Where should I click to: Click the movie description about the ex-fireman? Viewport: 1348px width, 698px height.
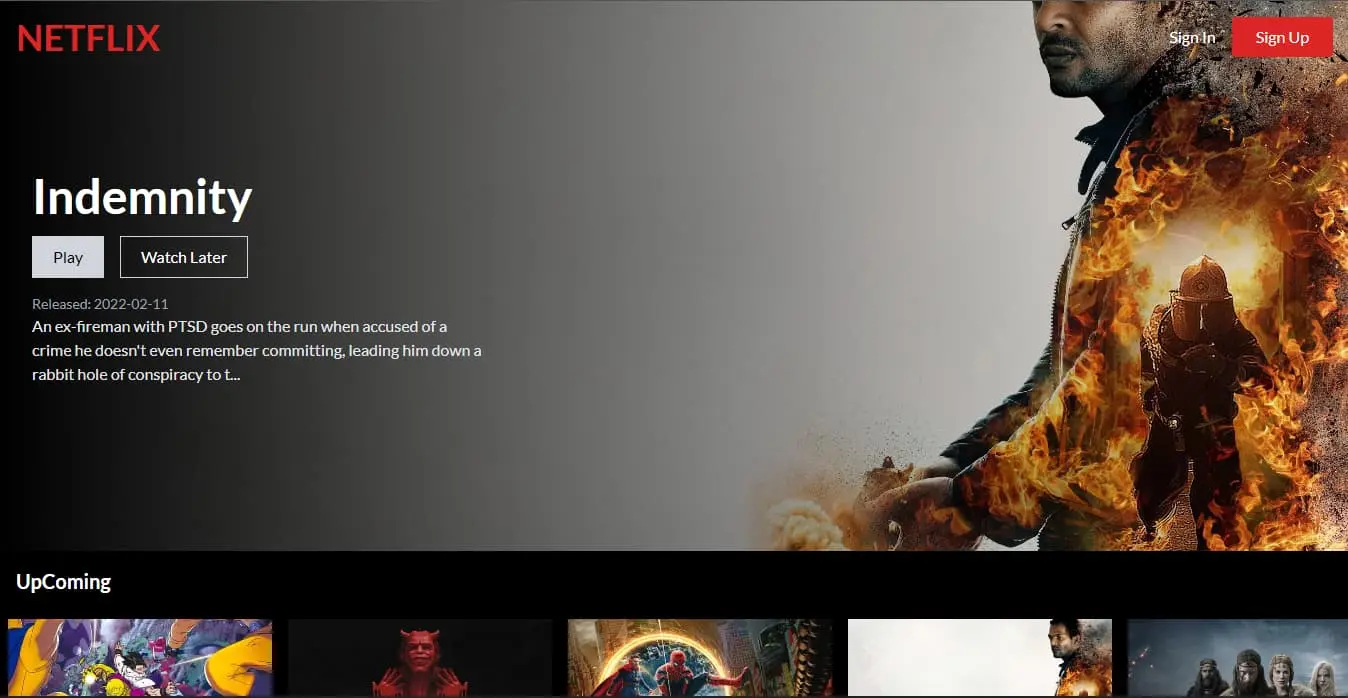257,351
